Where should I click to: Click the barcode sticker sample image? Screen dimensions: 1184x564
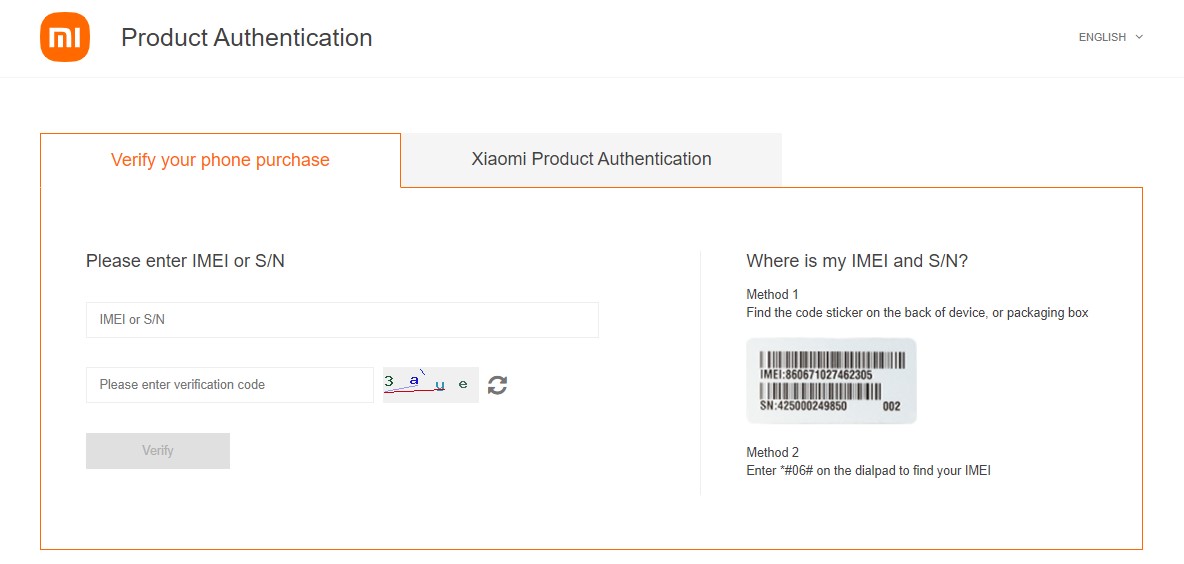(831, 381)
